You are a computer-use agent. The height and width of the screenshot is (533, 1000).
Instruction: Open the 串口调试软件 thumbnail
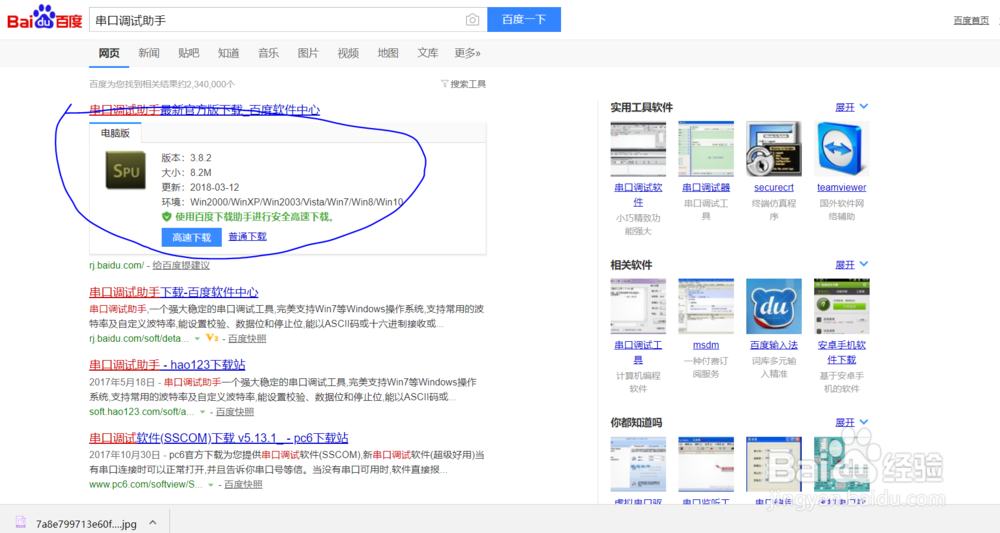click(x=638, y=149)
